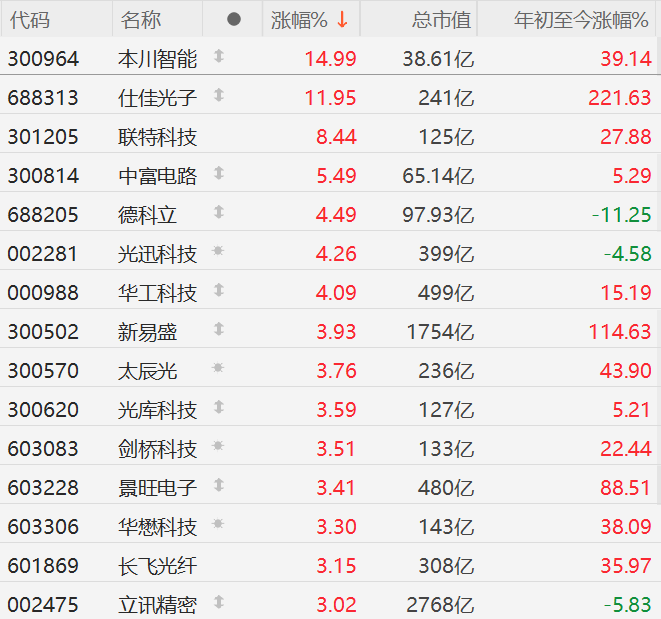Click year-to-date value 5.21
This screenshot has width=661, height=619.
click(631, 410)
